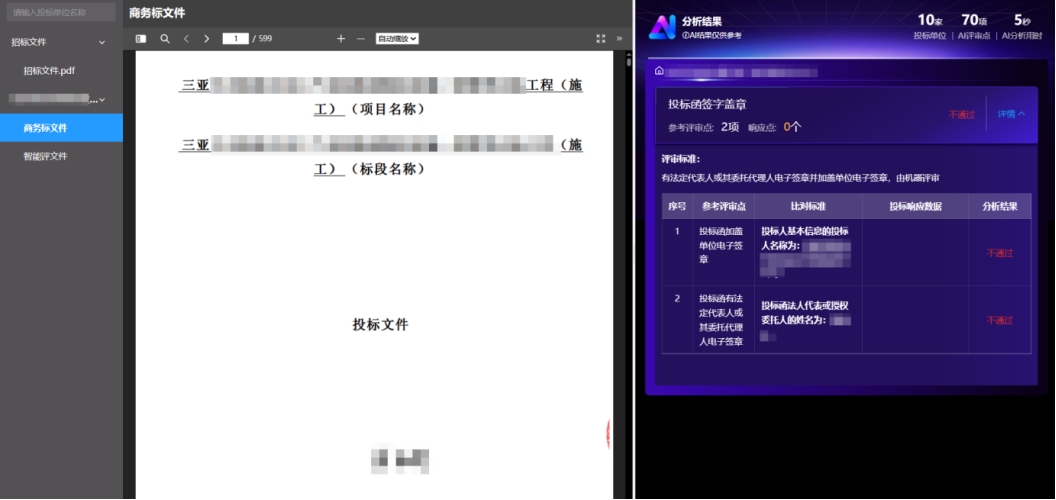This screenshot has height=500, width=1056.
Task: Click info icon beside AI结果仅供参考
Action: point(685,35)
